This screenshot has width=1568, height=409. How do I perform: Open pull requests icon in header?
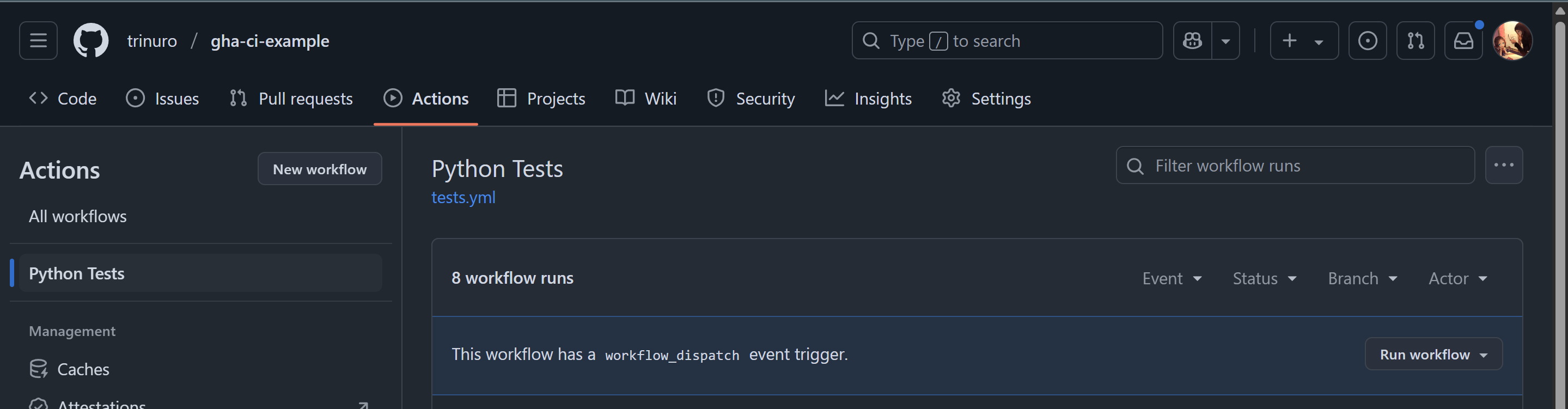tap(1415, 41)
